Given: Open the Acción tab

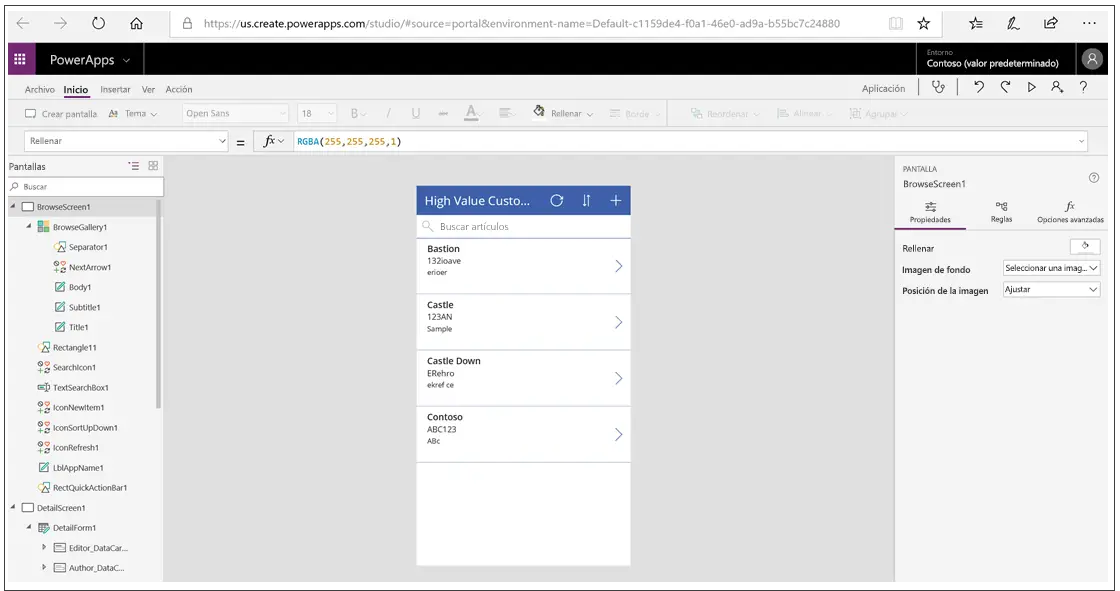Looking at the screenshot, I should pos(179,89).
